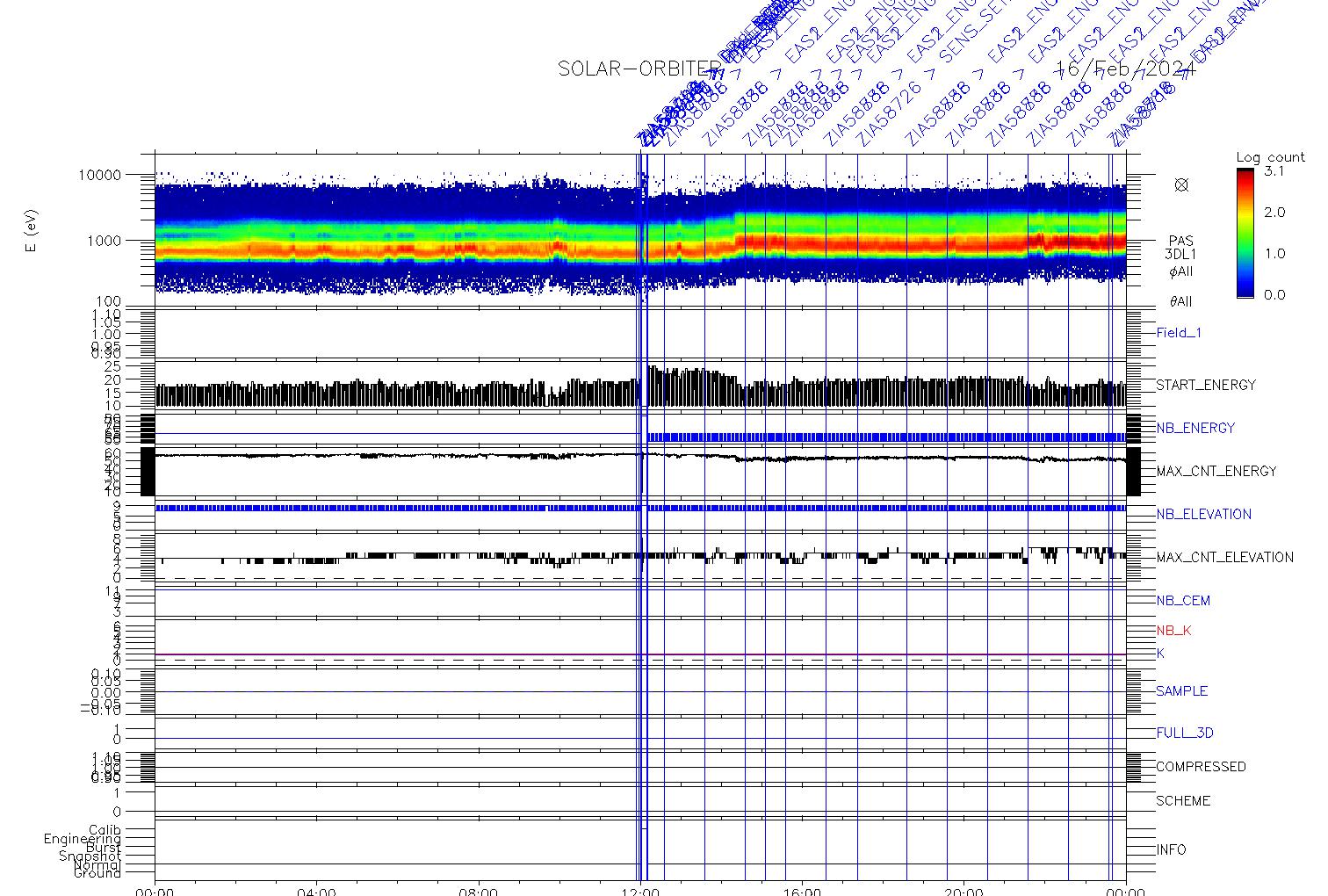1328x896 pixels.
Task: Click the PAS instrument label
Action: pos(1181,241)
